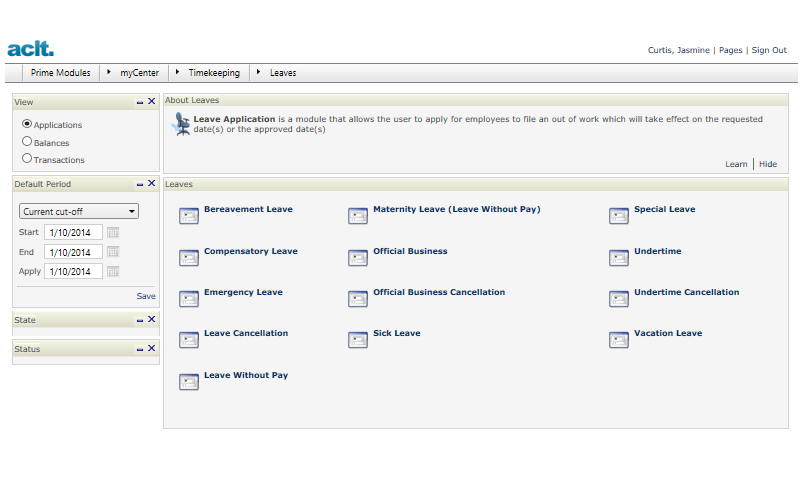Close the Default Period panel
The height and width of the screenshot is (500, 800).
click(152, 184)
